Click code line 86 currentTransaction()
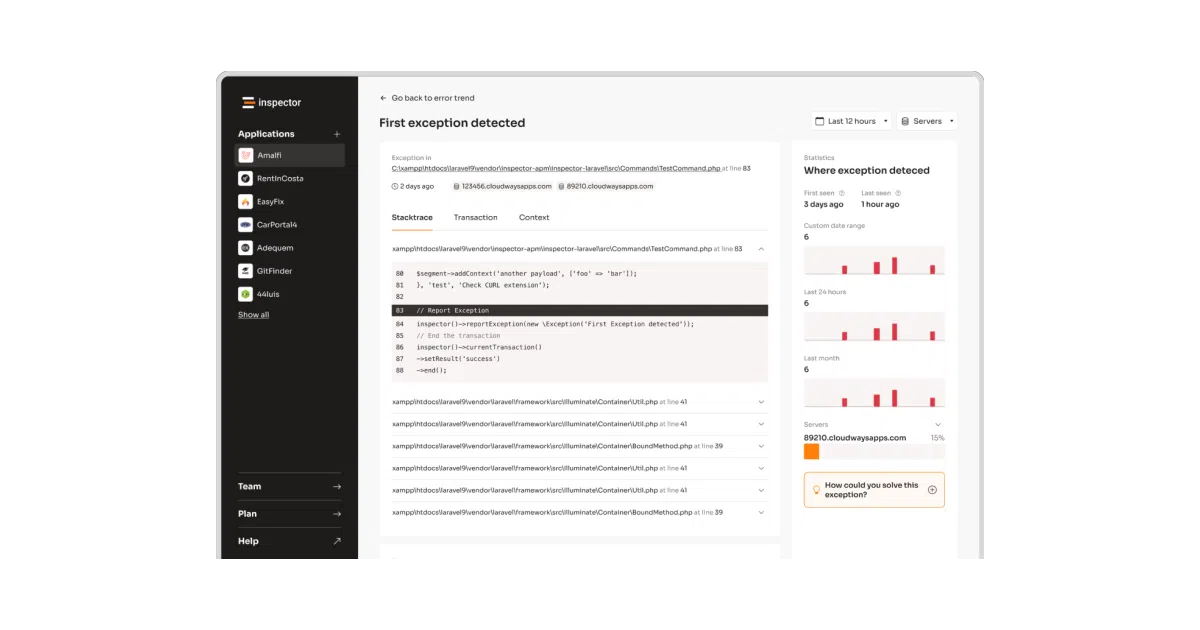This screenshot has height=630, width=1200. [x=479, y=347]
